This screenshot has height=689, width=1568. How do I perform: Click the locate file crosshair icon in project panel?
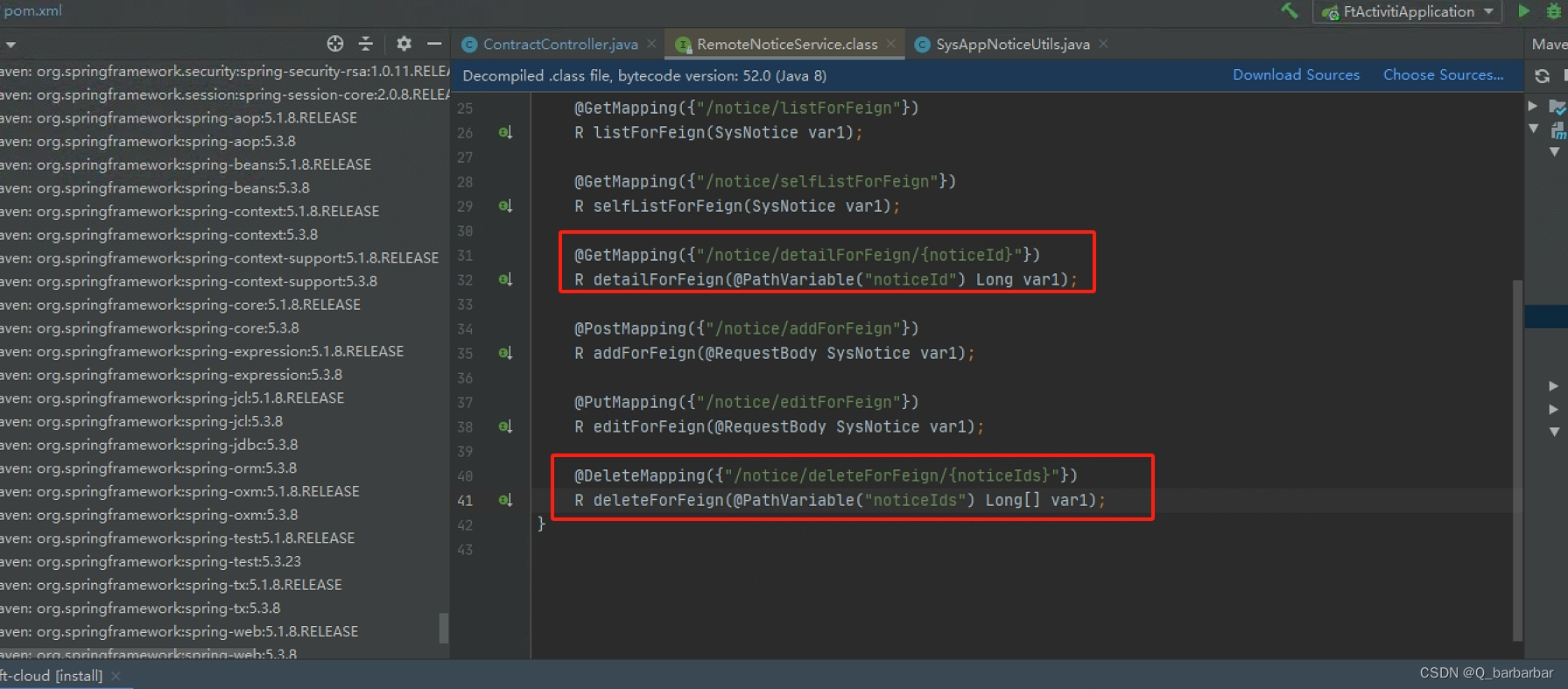pos(335,44)
